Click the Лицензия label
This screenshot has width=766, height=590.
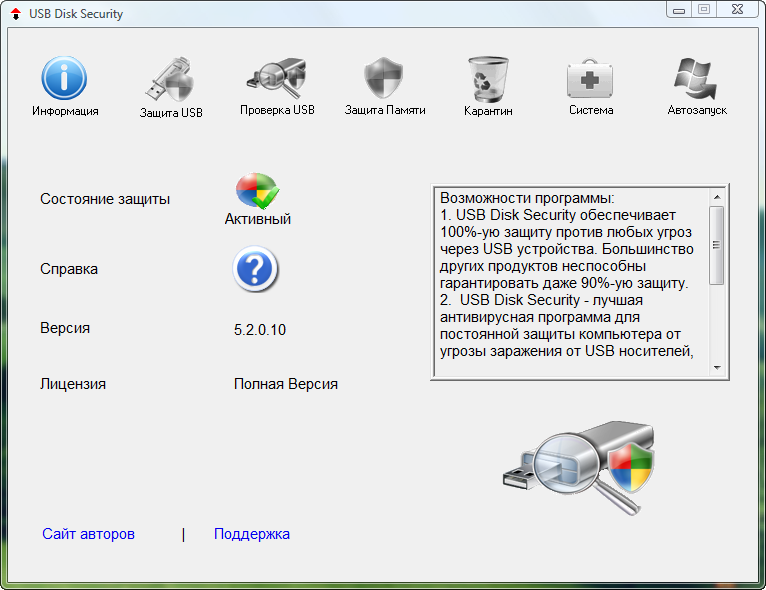73,384
